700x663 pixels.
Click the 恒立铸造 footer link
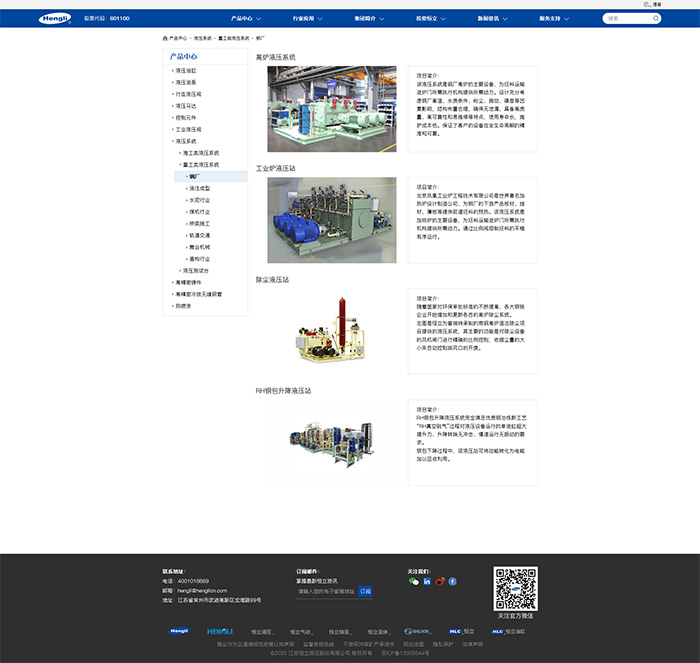click(x=340, y=632)
